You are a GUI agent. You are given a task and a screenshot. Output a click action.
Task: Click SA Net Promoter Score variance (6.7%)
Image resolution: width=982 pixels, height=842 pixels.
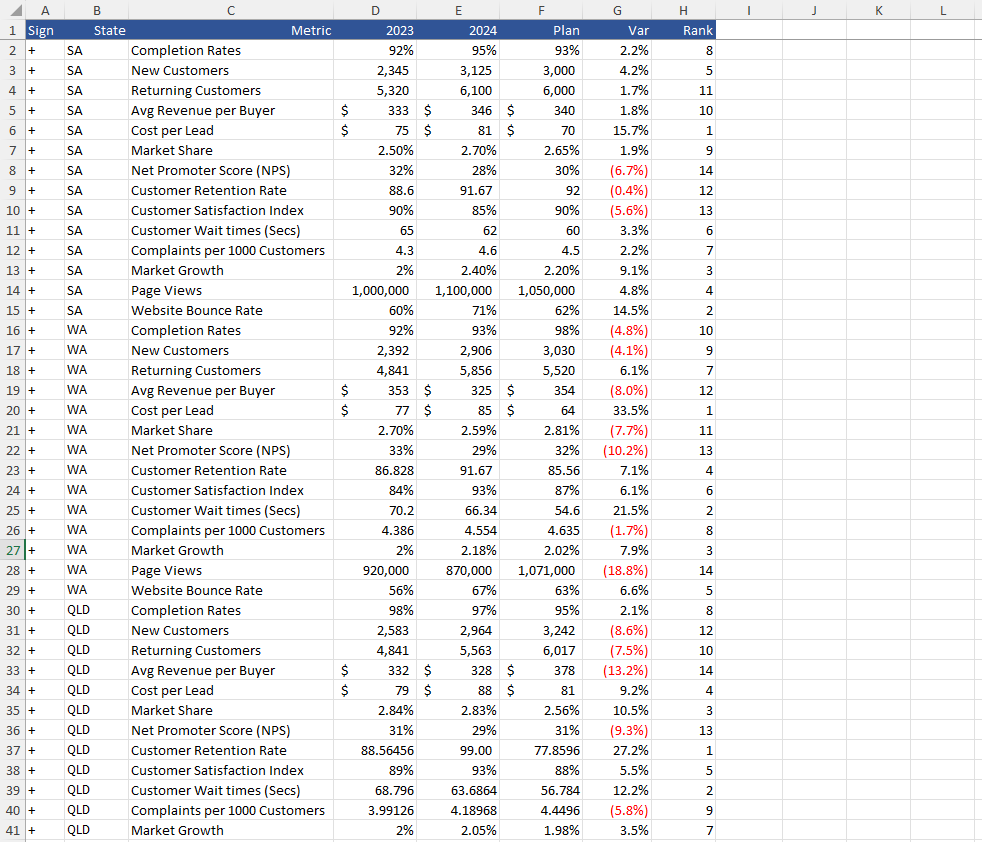(x=618, y=170)
